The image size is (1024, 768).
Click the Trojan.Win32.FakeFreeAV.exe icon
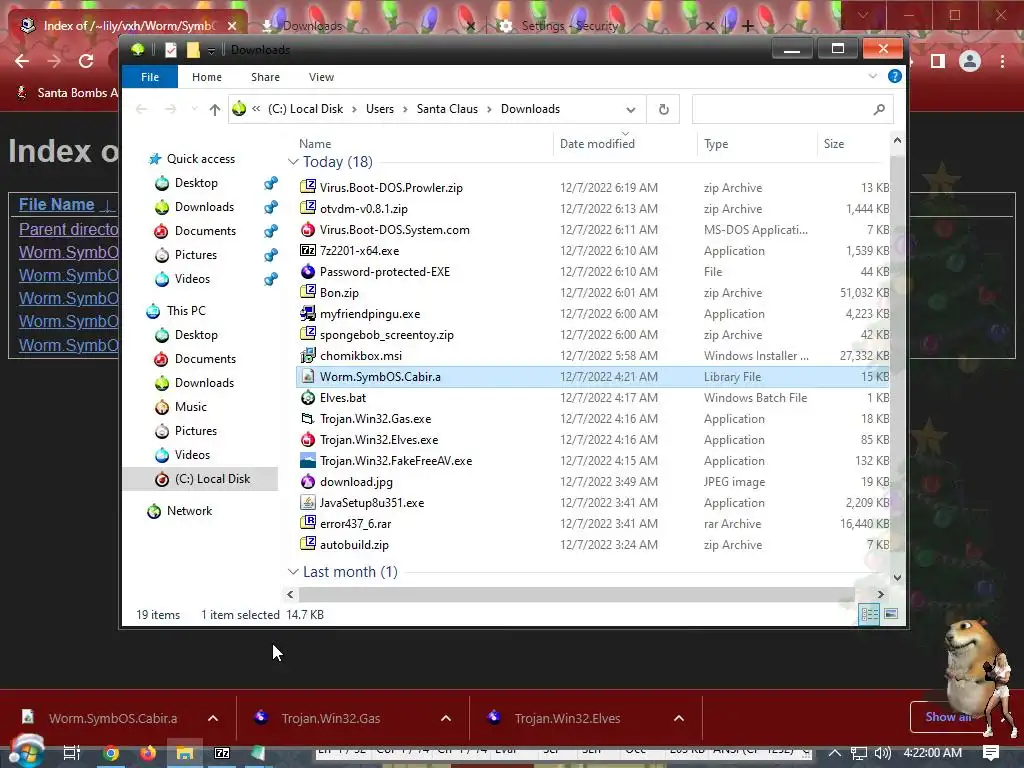click(x=308, y=460)
